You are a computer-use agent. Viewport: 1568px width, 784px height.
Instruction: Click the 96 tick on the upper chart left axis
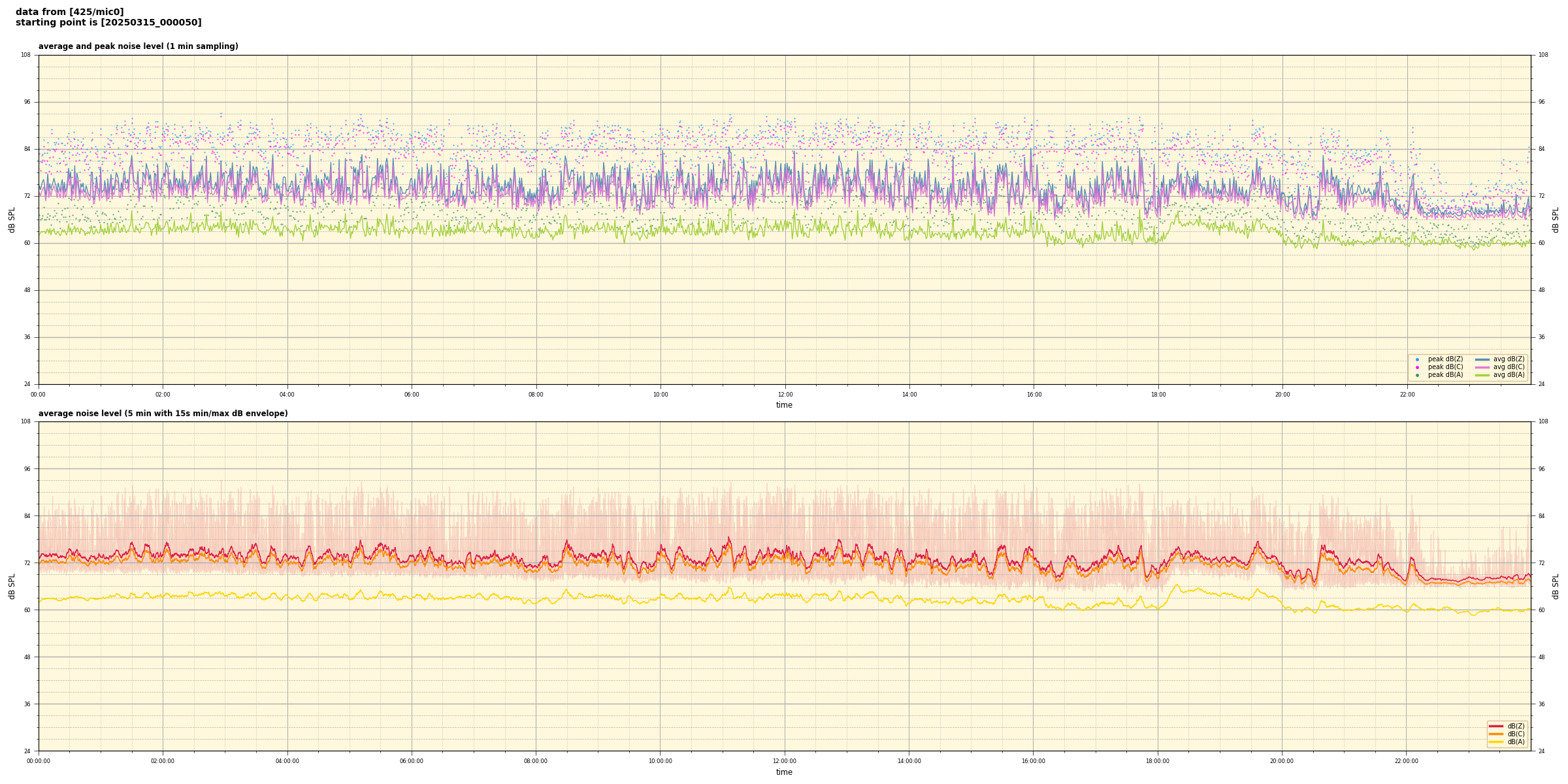[x=26, y=102]
